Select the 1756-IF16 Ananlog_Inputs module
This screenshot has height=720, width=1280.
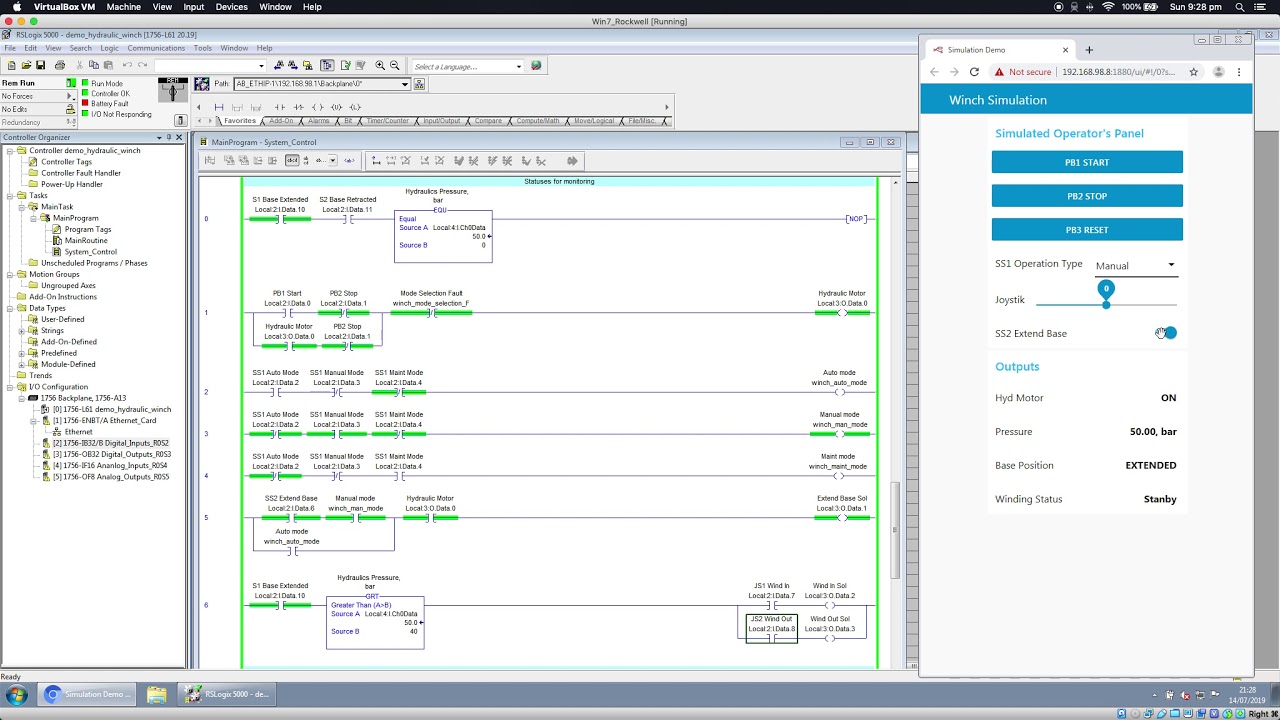click(x=109, y=465)
